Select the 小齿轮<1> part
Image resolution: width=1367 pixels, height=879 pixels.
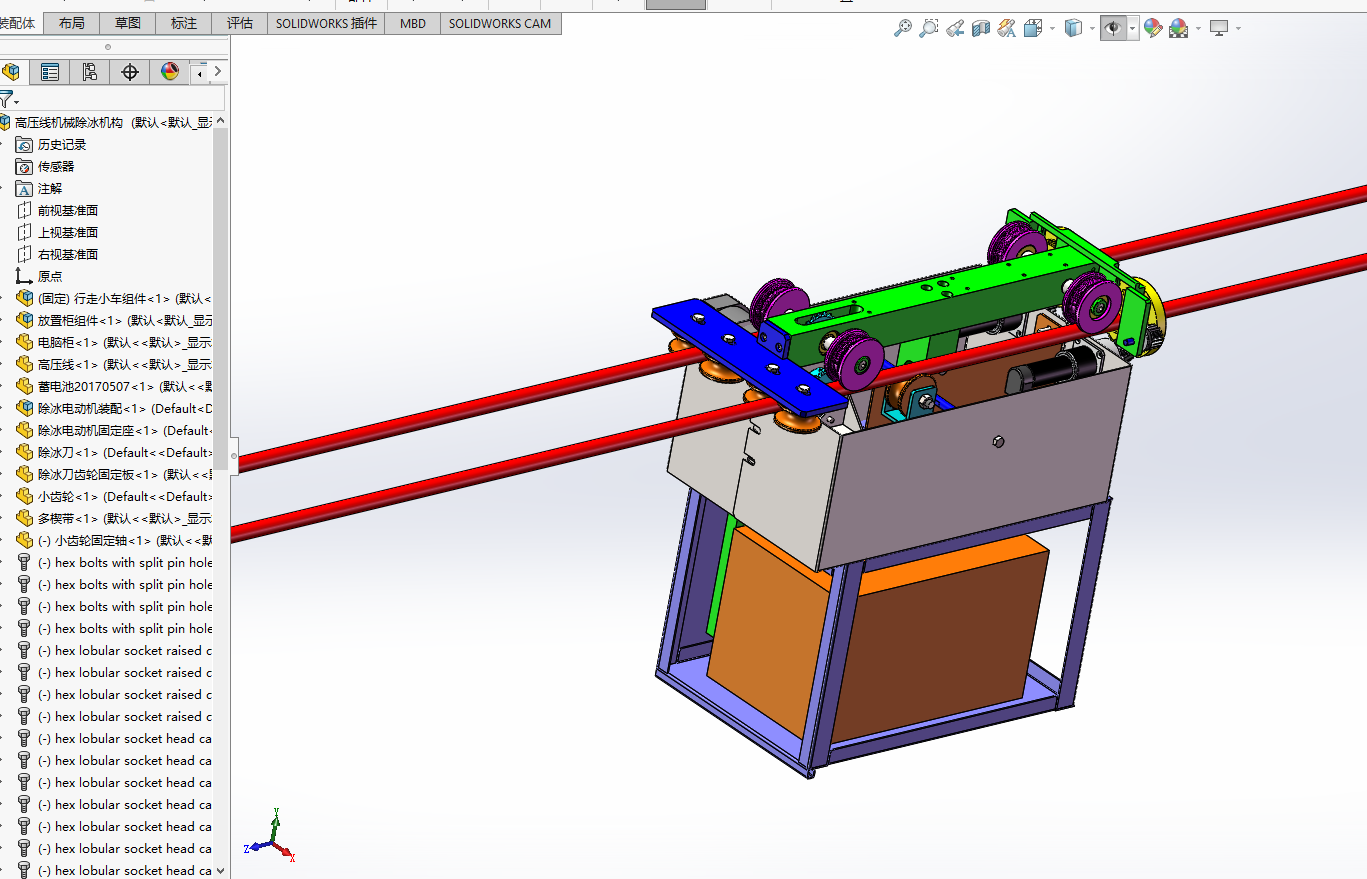point(114,496)
